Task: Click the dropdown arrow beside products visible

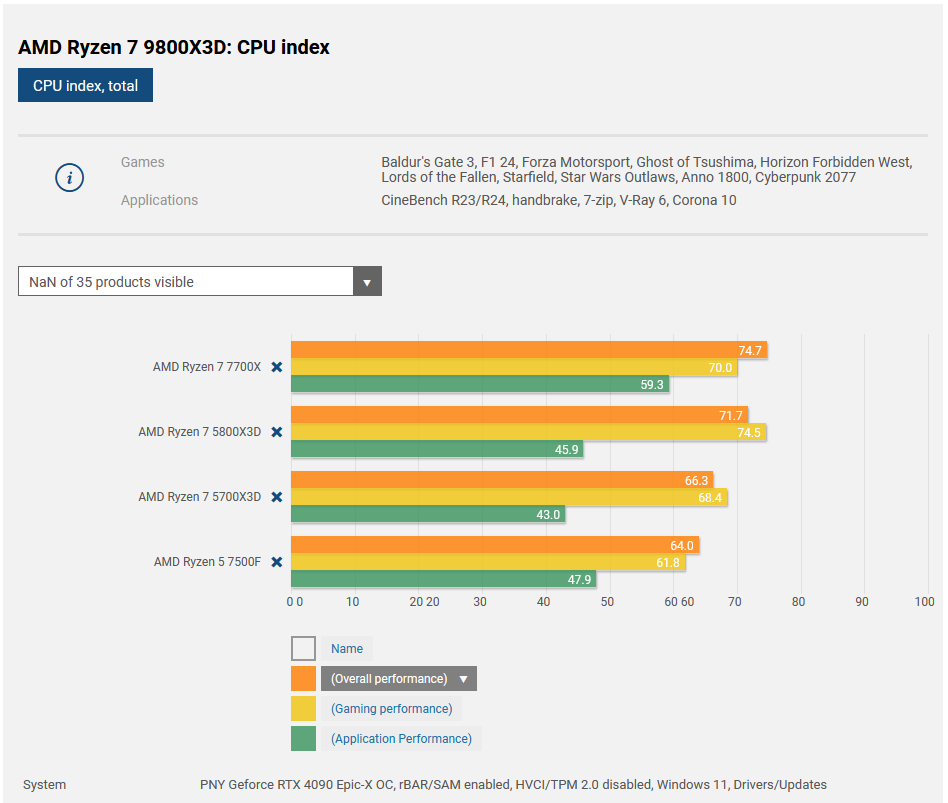Action: (x=367, y=282)
